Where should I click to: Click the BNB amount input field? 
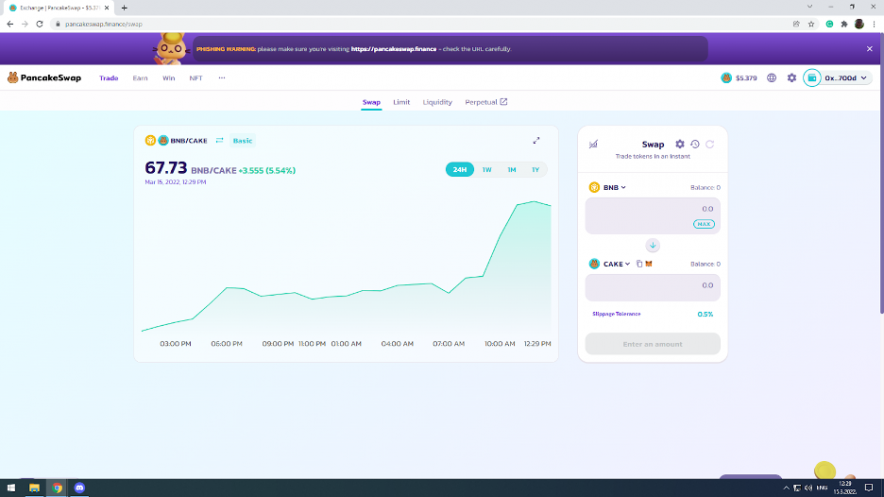[652, 209]
